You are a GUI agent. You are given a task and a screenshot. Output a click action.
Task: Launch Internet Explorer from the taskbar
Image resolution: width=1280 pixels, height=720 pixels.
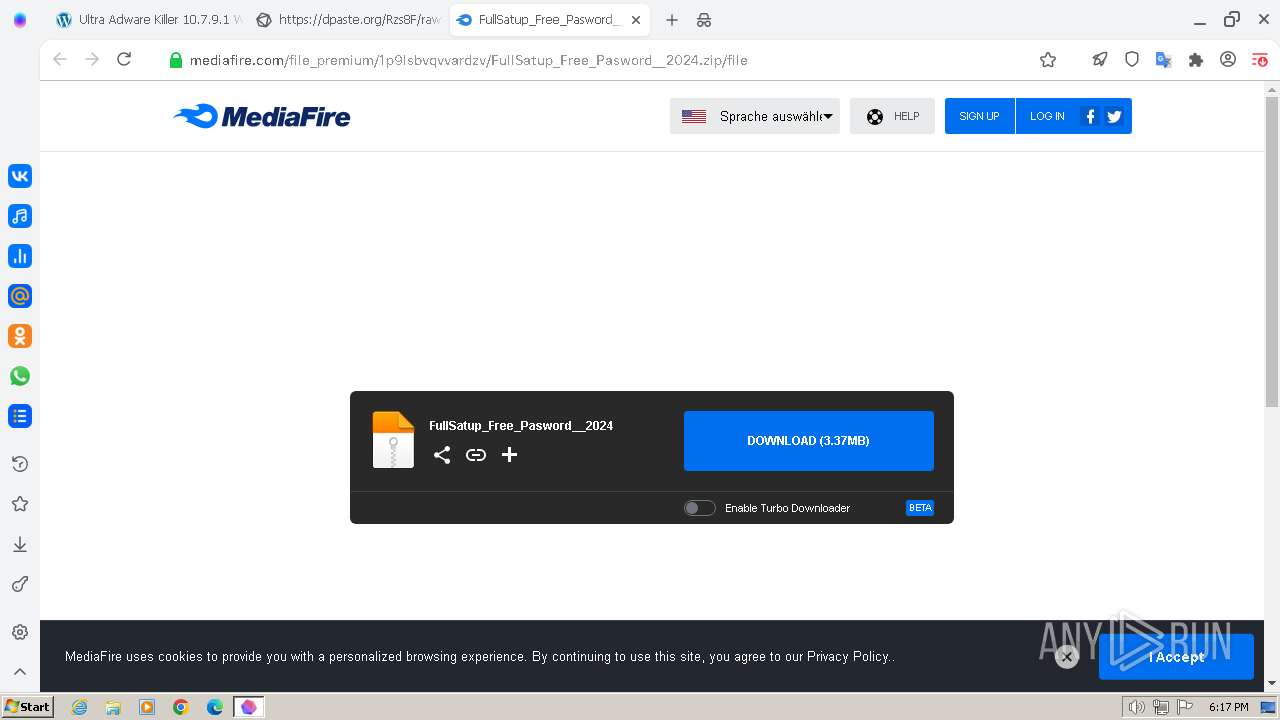79,707
